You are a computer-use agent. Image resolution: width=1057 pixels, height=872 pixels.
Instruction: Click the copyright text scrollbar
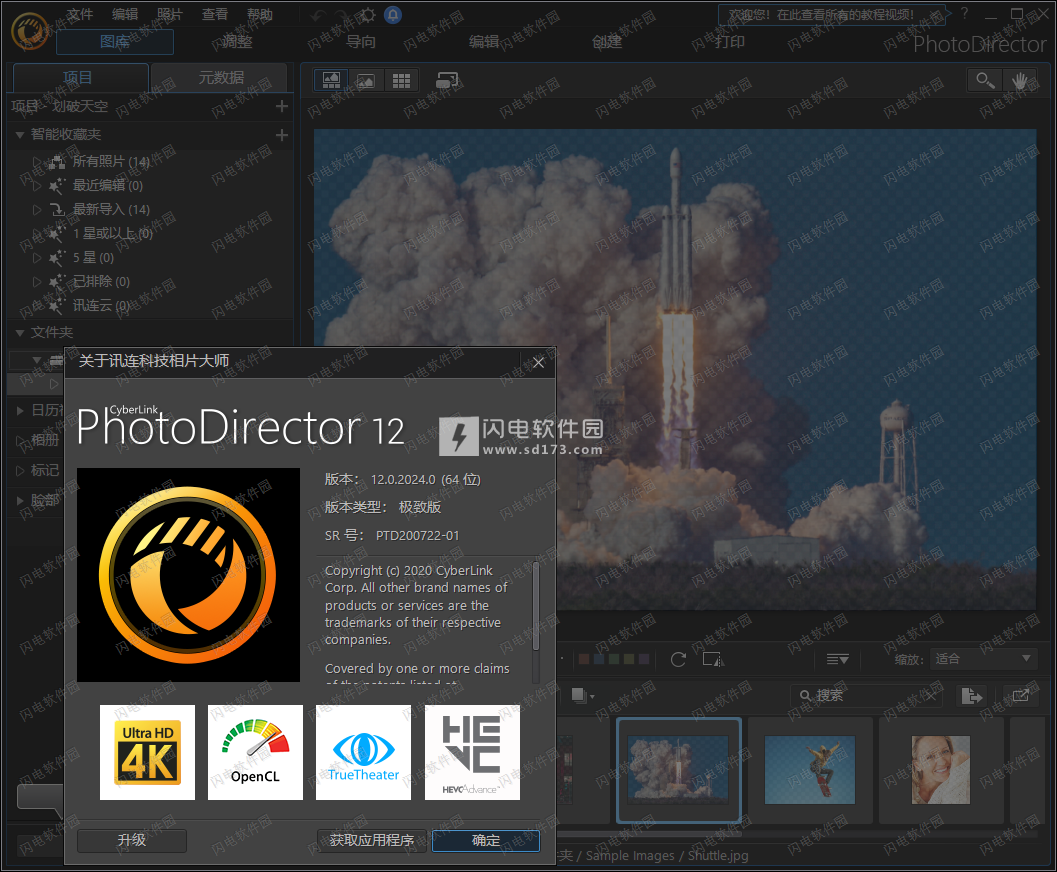point(536,606)
